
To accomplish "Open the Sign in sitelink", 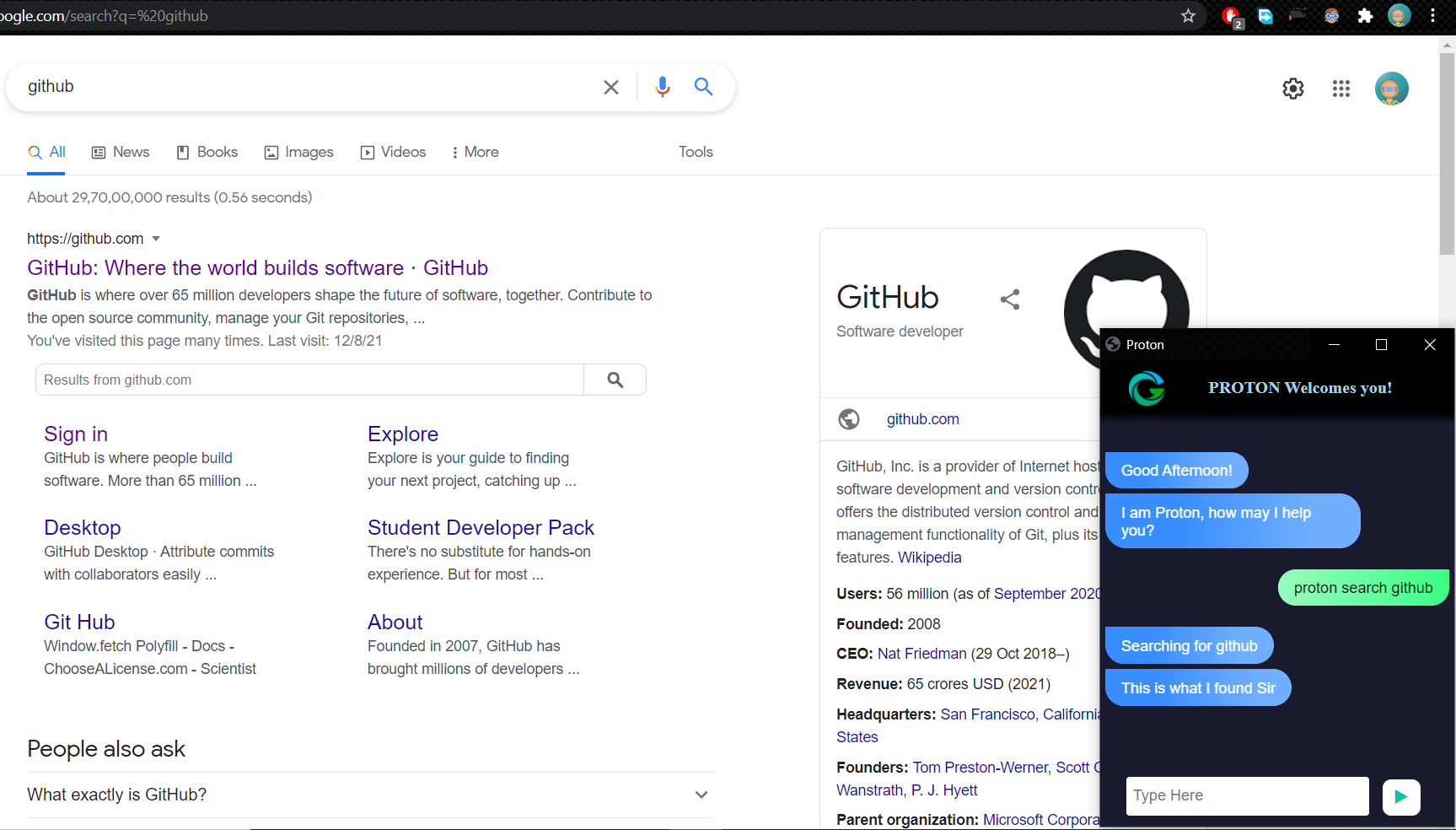I will point(76,434).
